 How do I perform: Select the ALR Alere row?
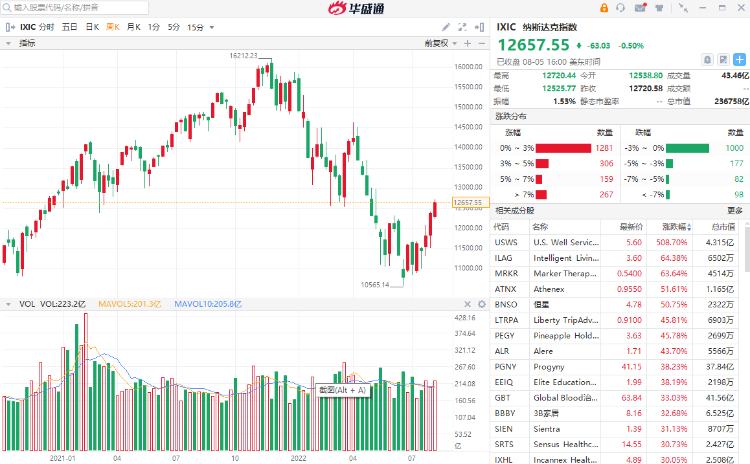(615, 351)
